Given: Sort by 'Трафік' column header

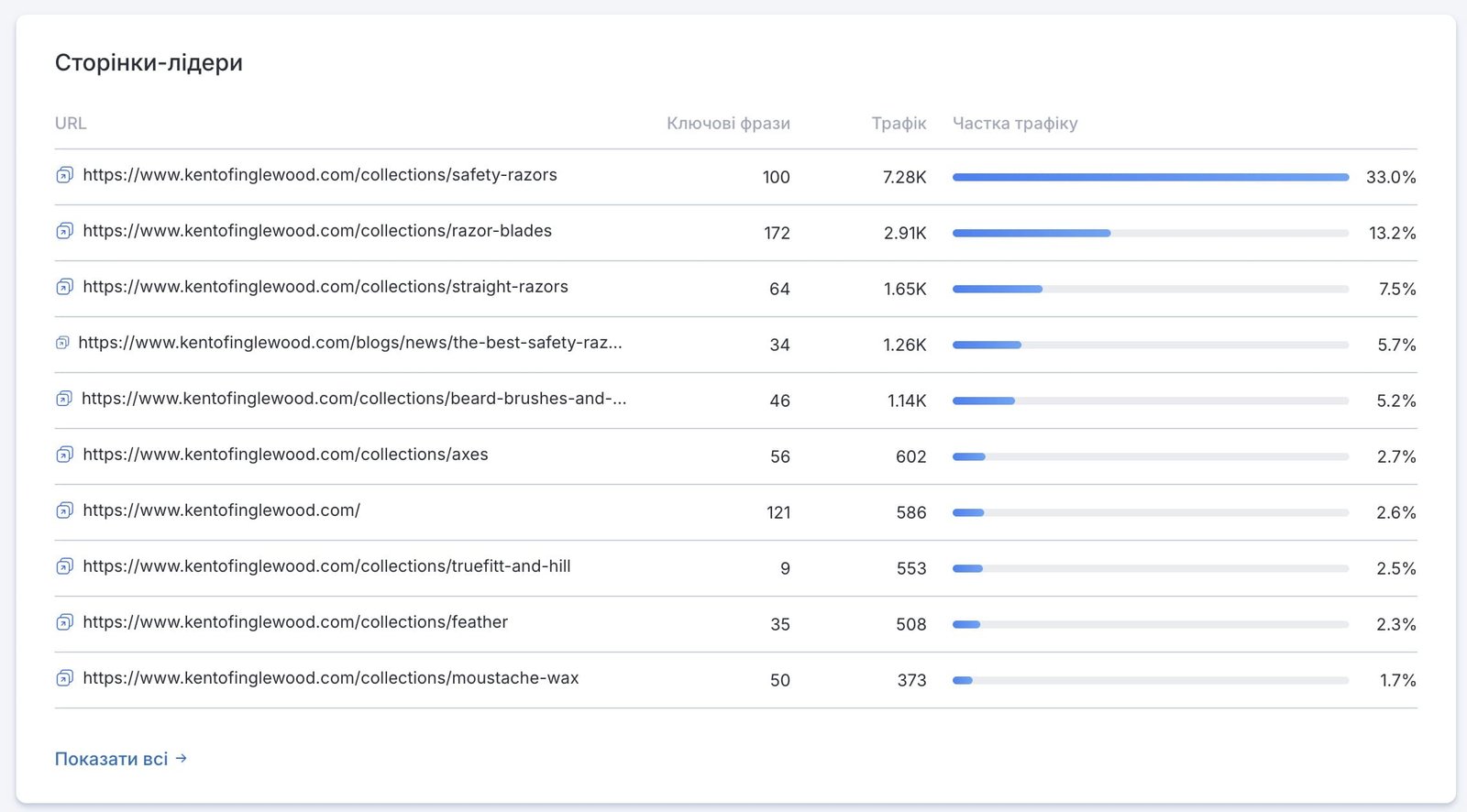Looking at the screenshot, I should click(899, 123).
